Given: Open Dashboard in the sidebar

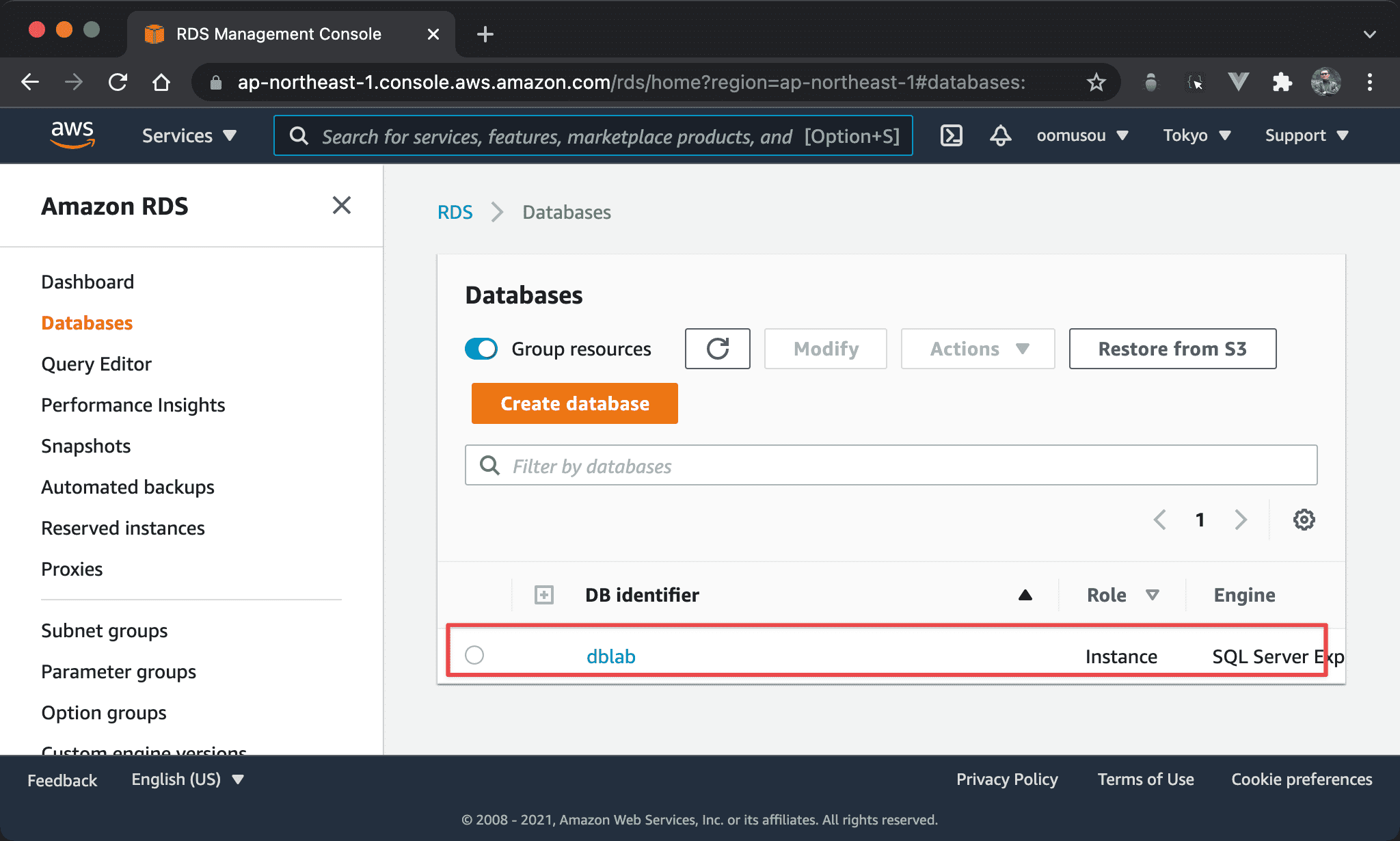Looking at the screenshot, I should tap(87, 282).
